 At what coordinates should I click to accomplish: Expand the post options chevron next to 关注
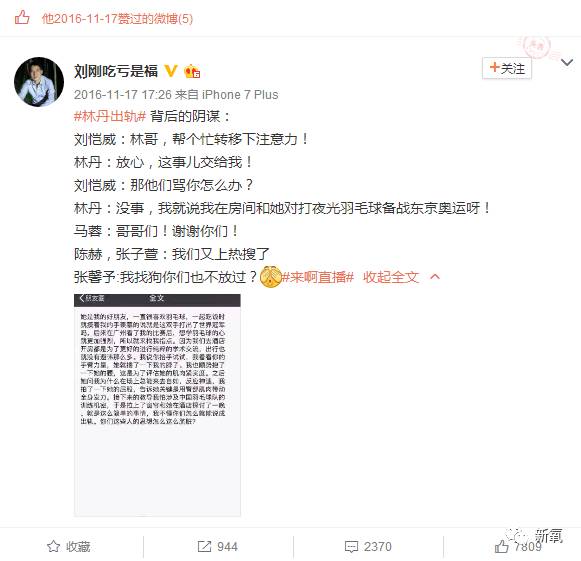tap(567, 62)
